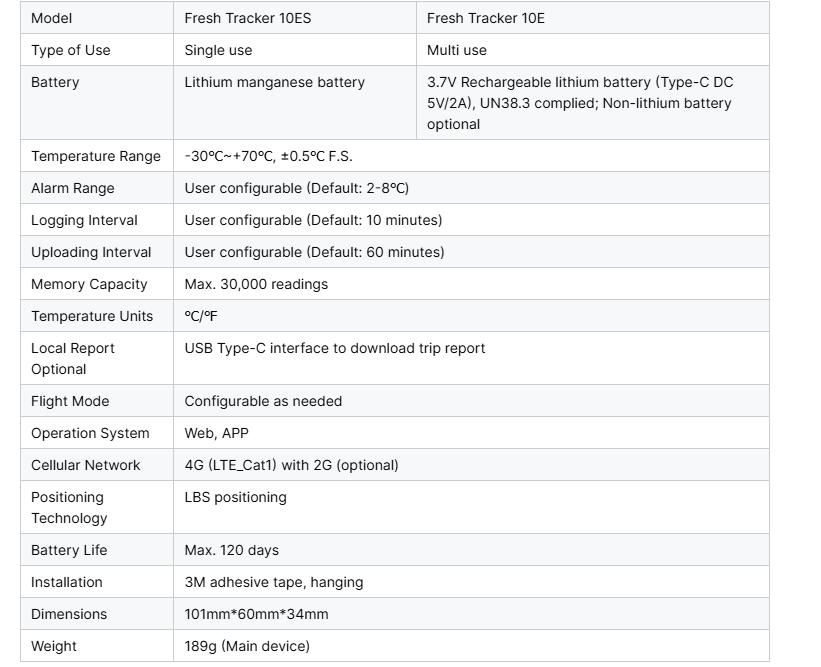
Task: Click the "Fresh Tracker 10ES" model cell
Action: tap(247, 18)
